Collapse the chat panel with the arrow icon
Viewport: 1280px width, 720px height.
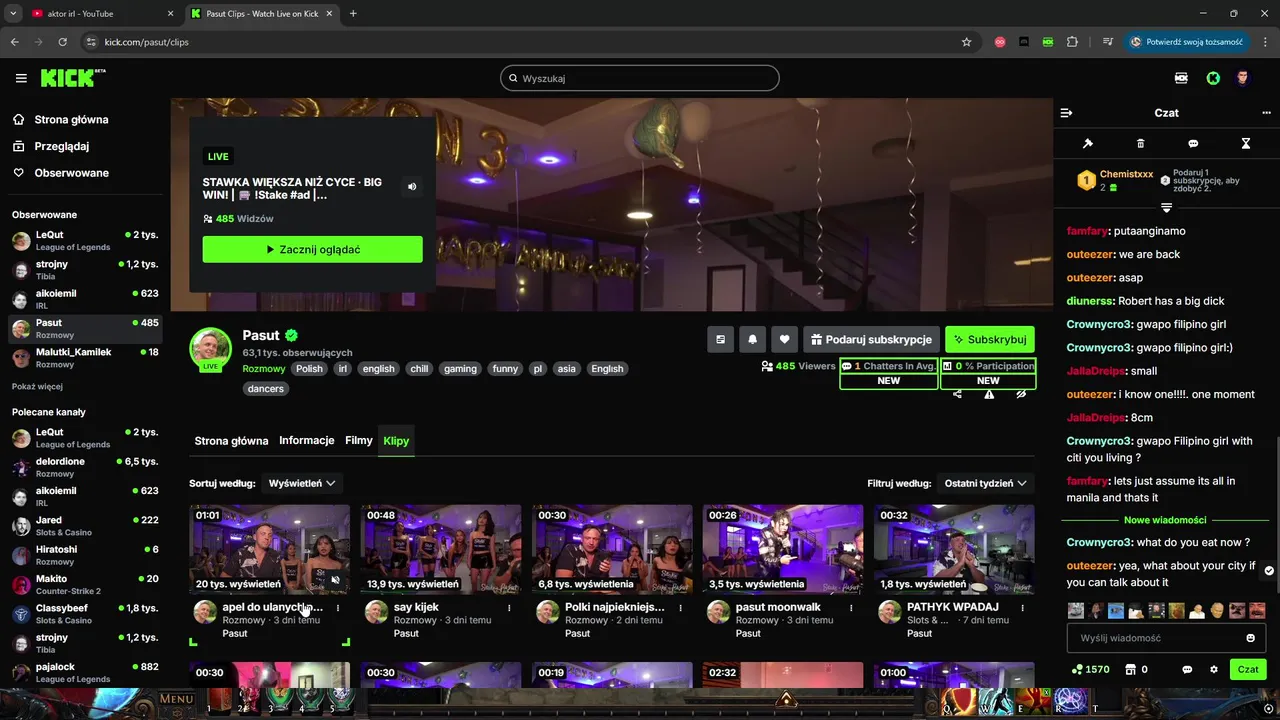point(1066,113)
